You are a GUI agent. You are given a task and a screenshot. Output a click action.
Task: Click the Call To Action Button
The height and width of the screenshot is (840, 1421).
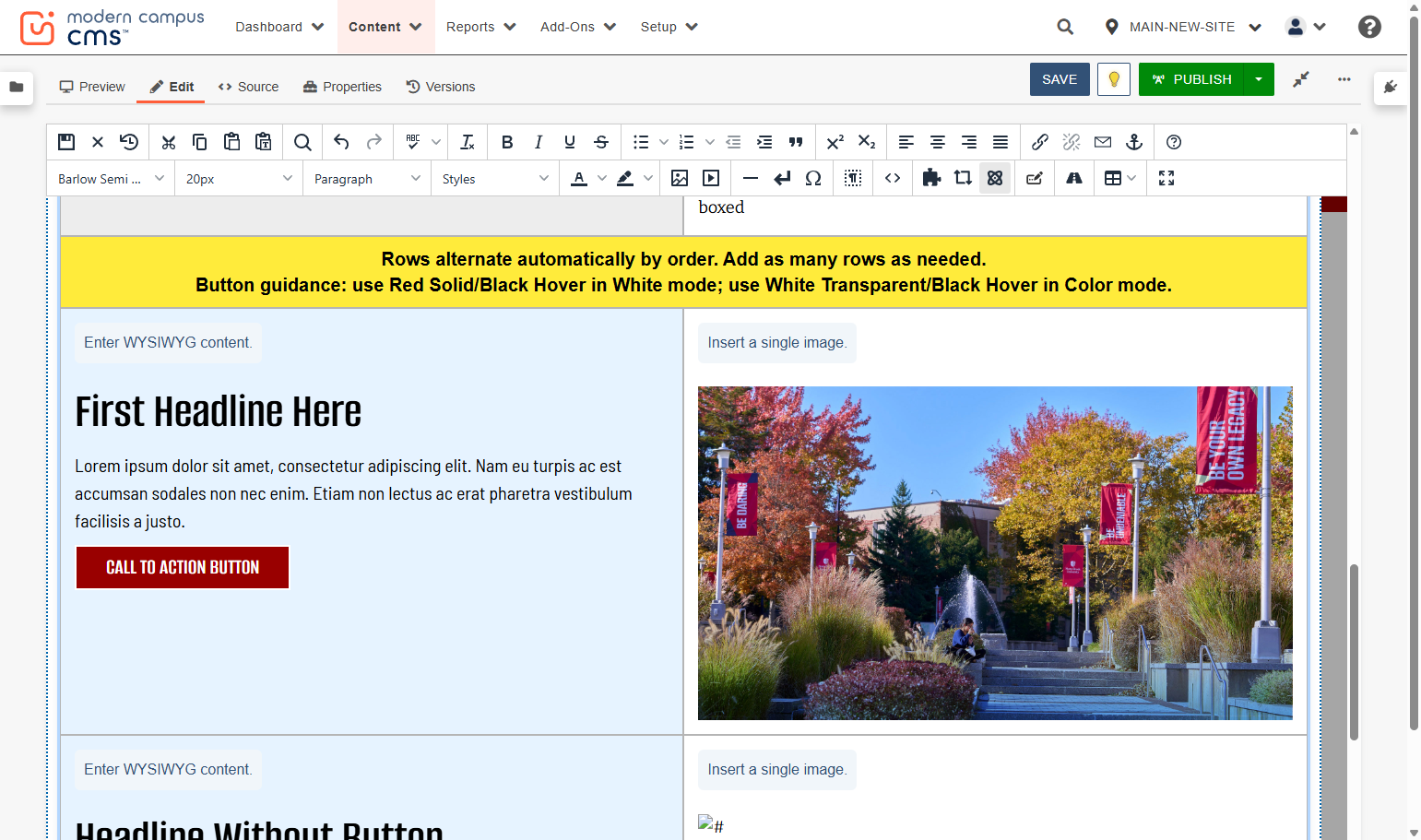[x=183, y=567]
